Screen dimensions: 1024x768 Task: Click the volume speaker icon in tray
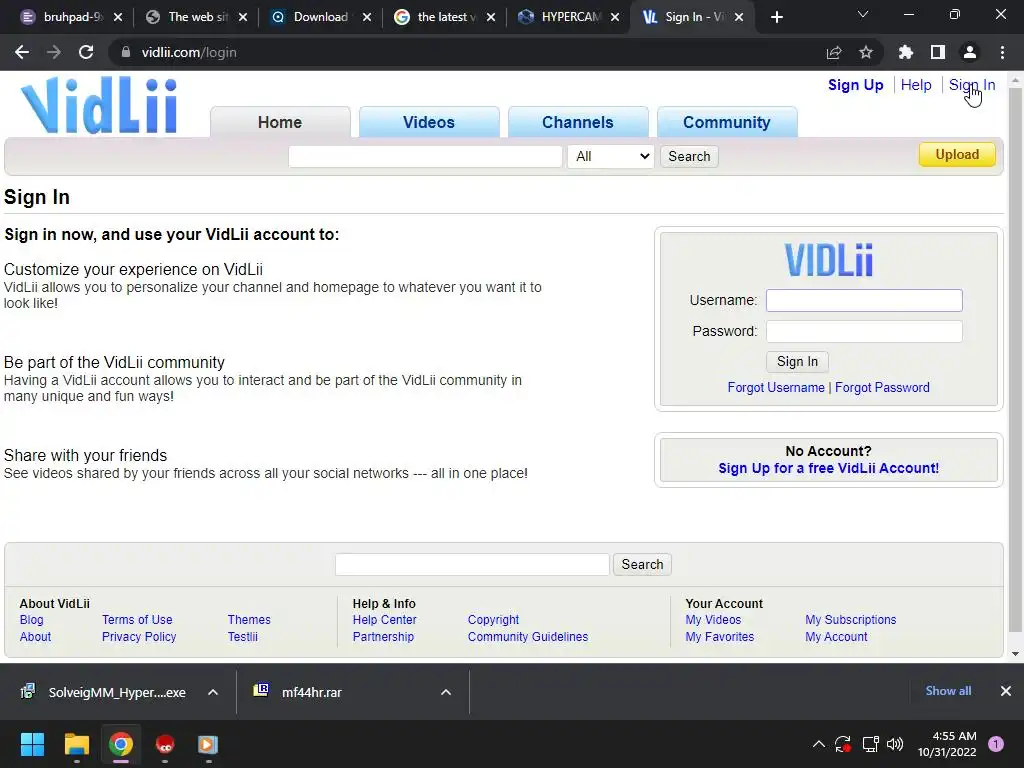click(x=895, y=744)
